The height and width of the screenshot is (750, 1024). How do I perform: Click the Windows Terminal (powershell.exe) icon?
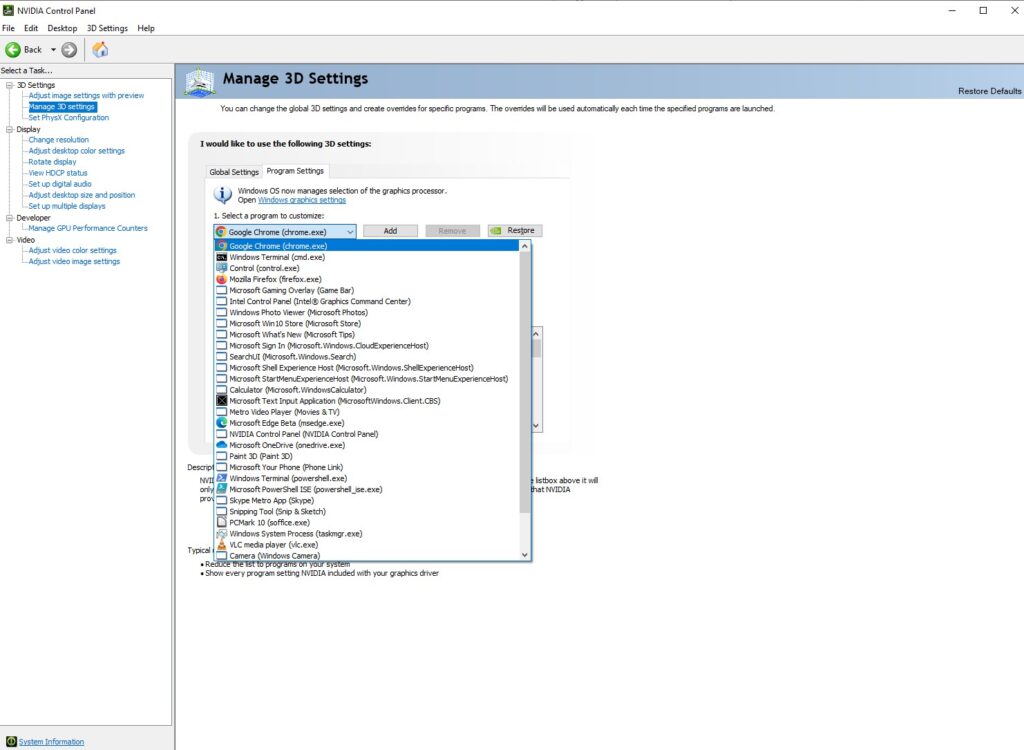[x=221, y=479]
